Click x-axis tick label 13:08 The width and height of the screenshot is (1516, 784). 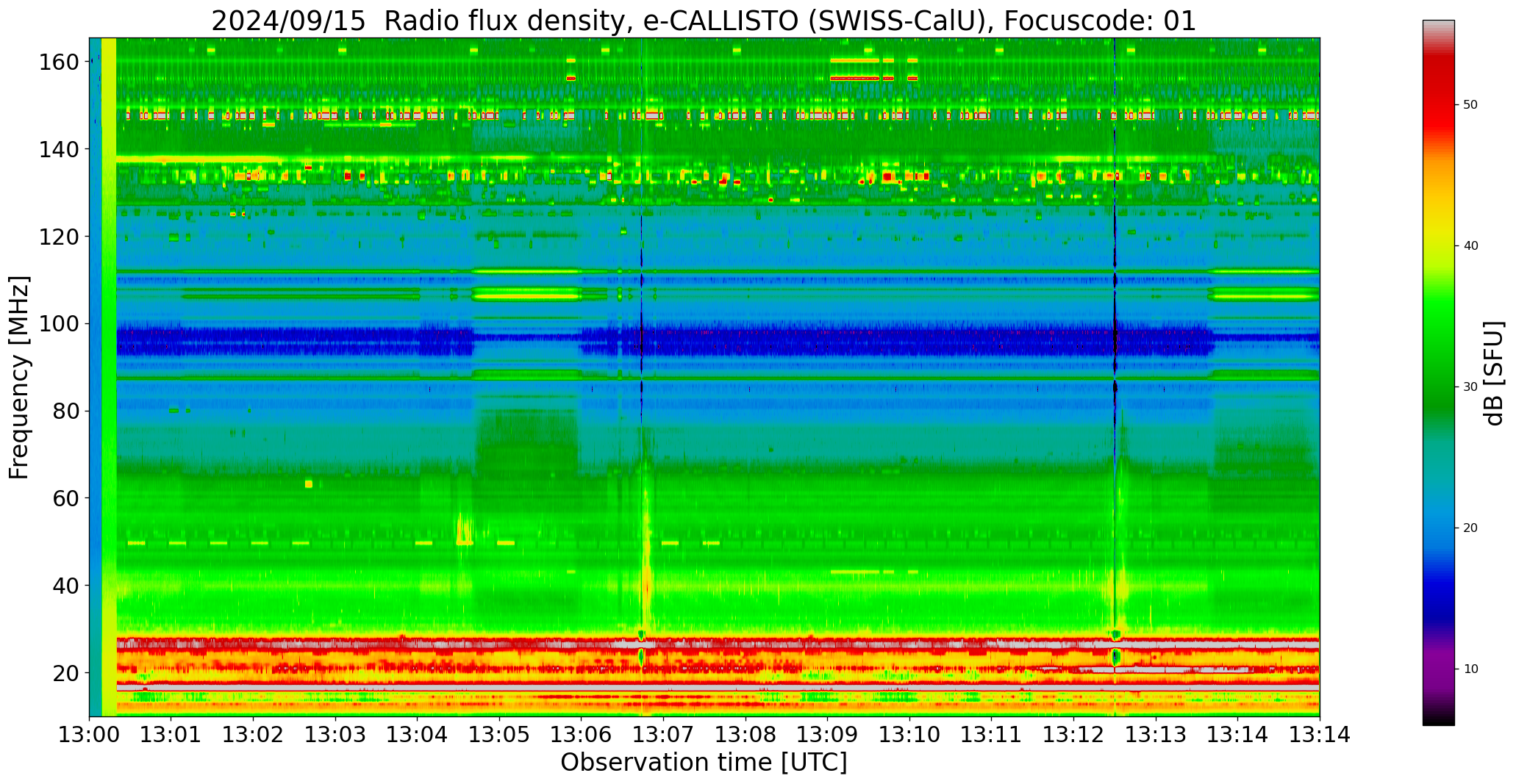(746, 735)
